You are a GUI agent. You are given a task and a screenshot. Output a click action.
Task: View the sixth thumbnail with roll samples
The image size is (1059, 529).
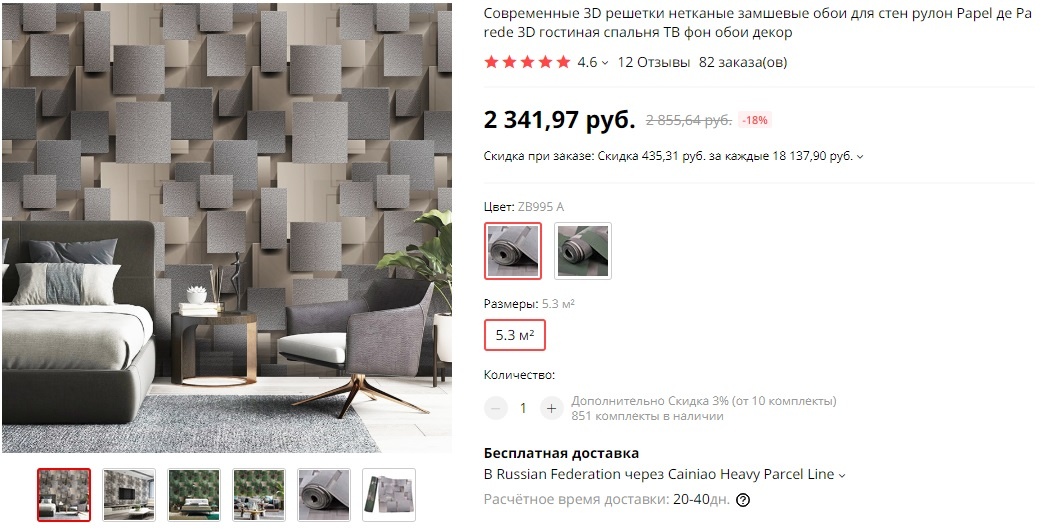[x=389, y=495]
